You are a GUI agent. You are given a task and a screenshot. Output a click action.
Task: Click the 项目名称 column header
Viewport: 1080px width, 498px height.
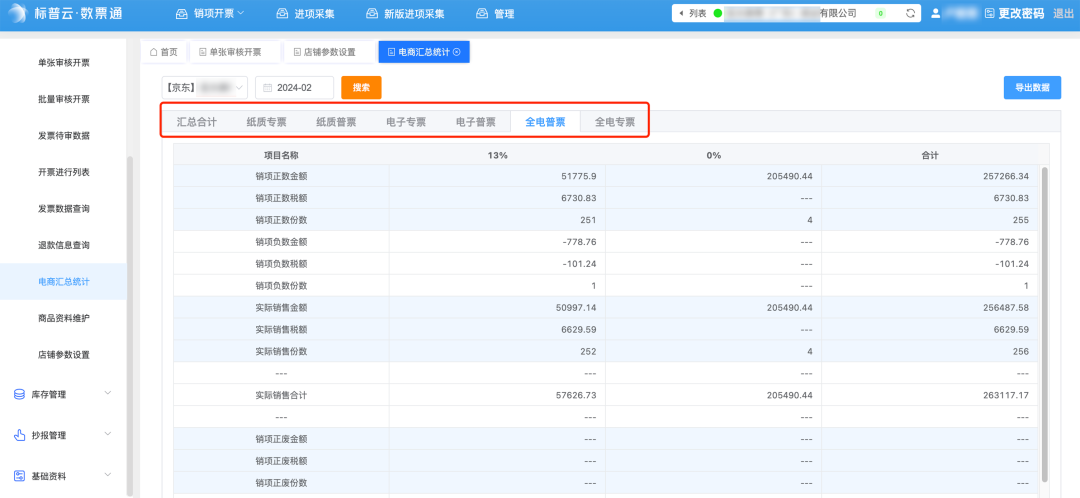[x=281, y=156]
